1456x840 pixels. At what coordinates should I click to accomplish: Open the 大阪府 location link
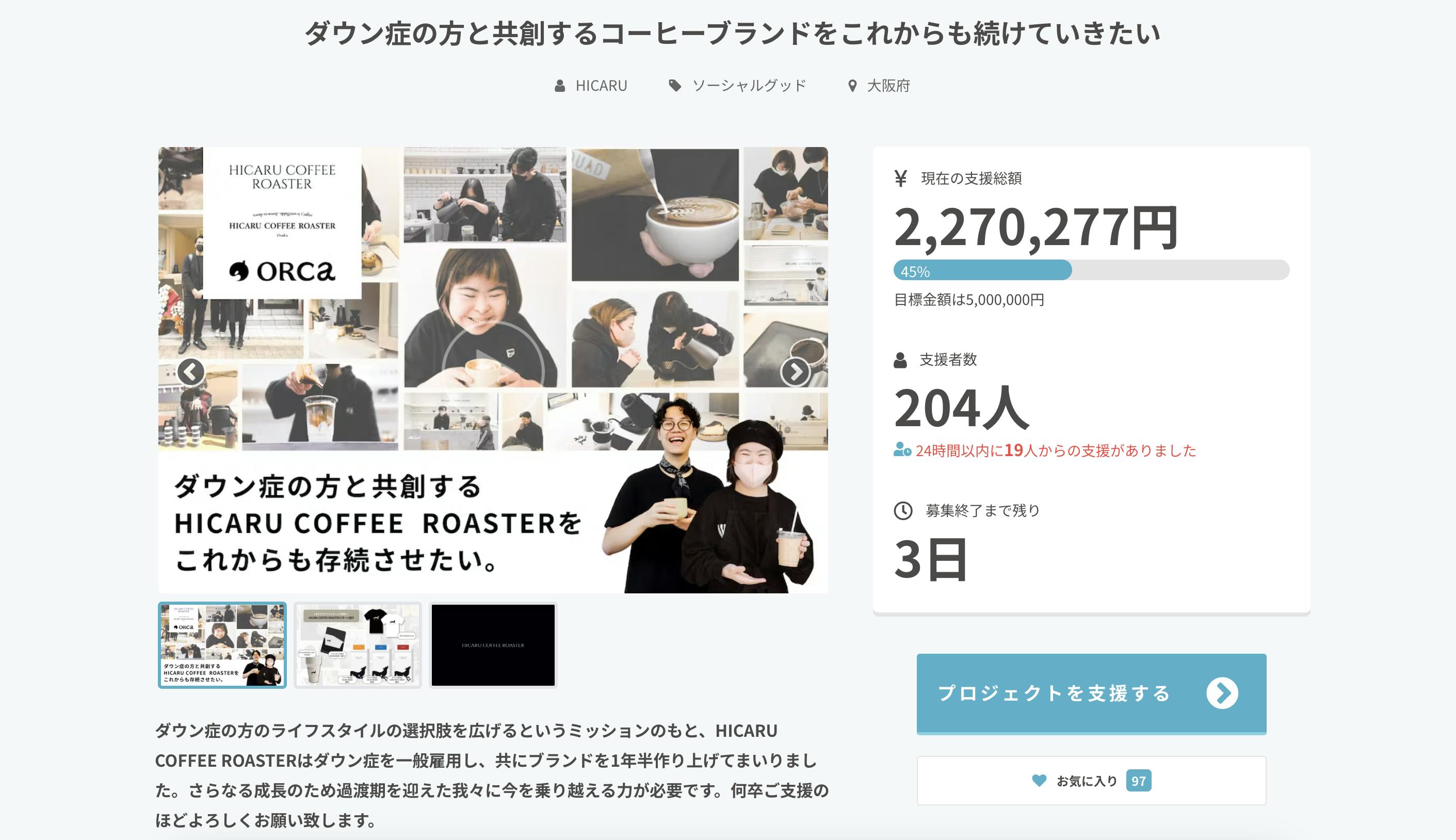[888, 86]
